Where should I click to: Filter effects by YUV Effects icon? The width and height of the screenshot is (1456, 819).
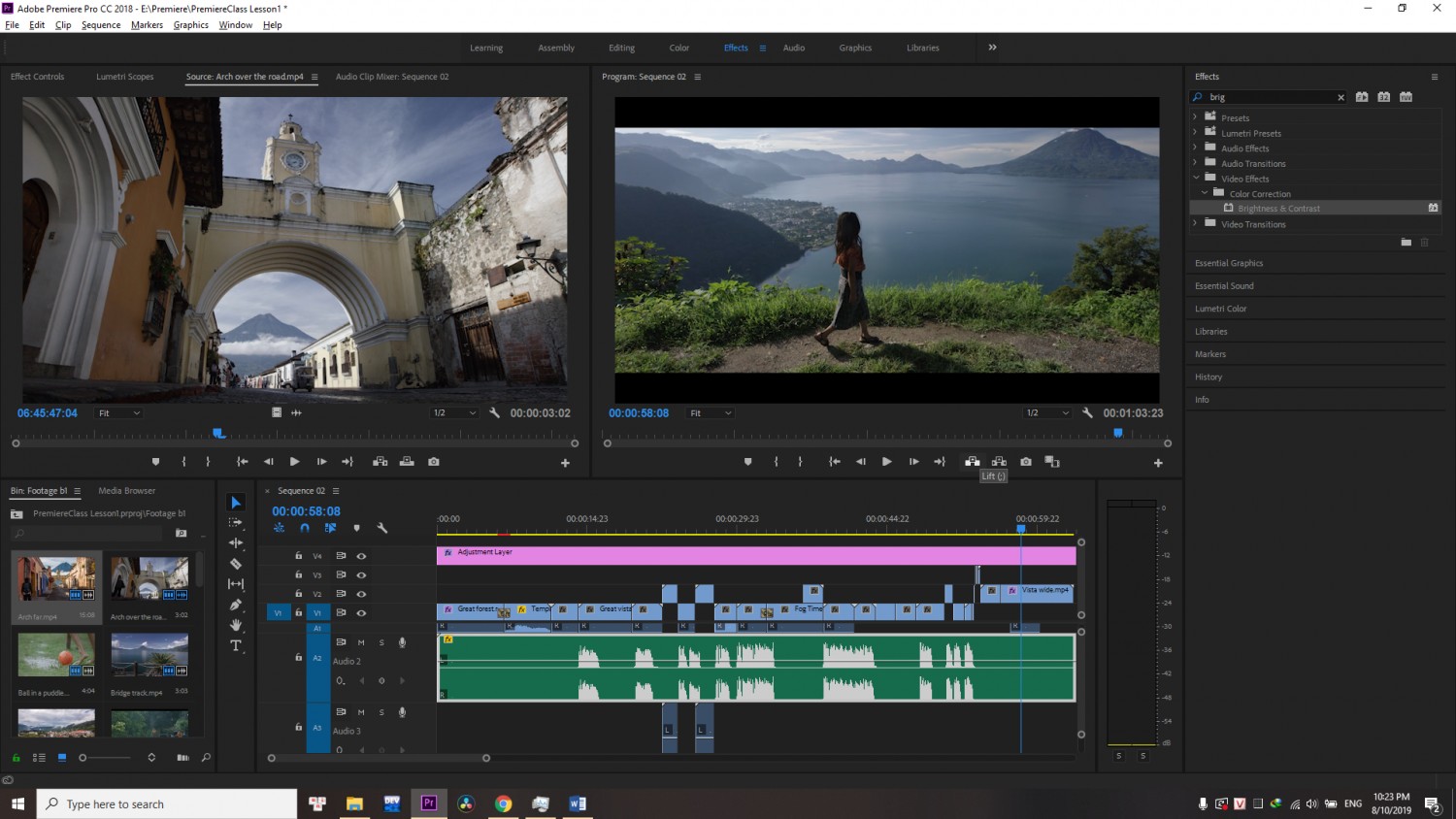click(1406, 97)
